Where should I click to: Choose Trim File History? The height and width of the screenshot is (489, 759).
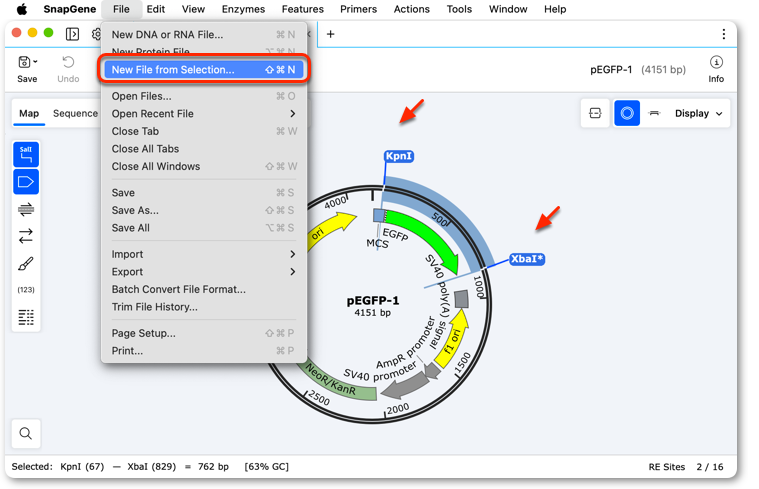coord(203,307)
